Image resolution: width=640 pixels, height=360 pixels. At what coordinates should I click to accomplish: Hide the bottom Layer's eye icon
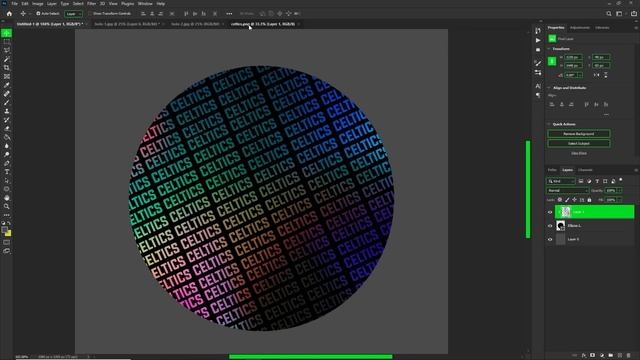(x=550, y=240)
